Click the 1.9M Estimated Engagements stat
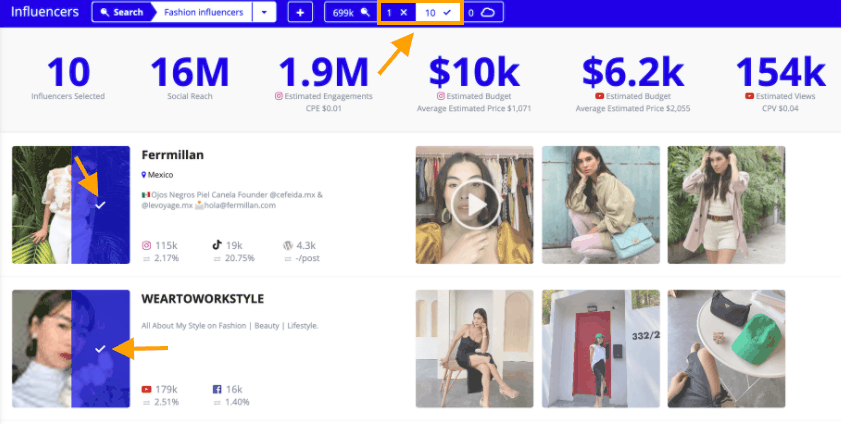This screenshot has height=424, width=841. pos(324,84)
